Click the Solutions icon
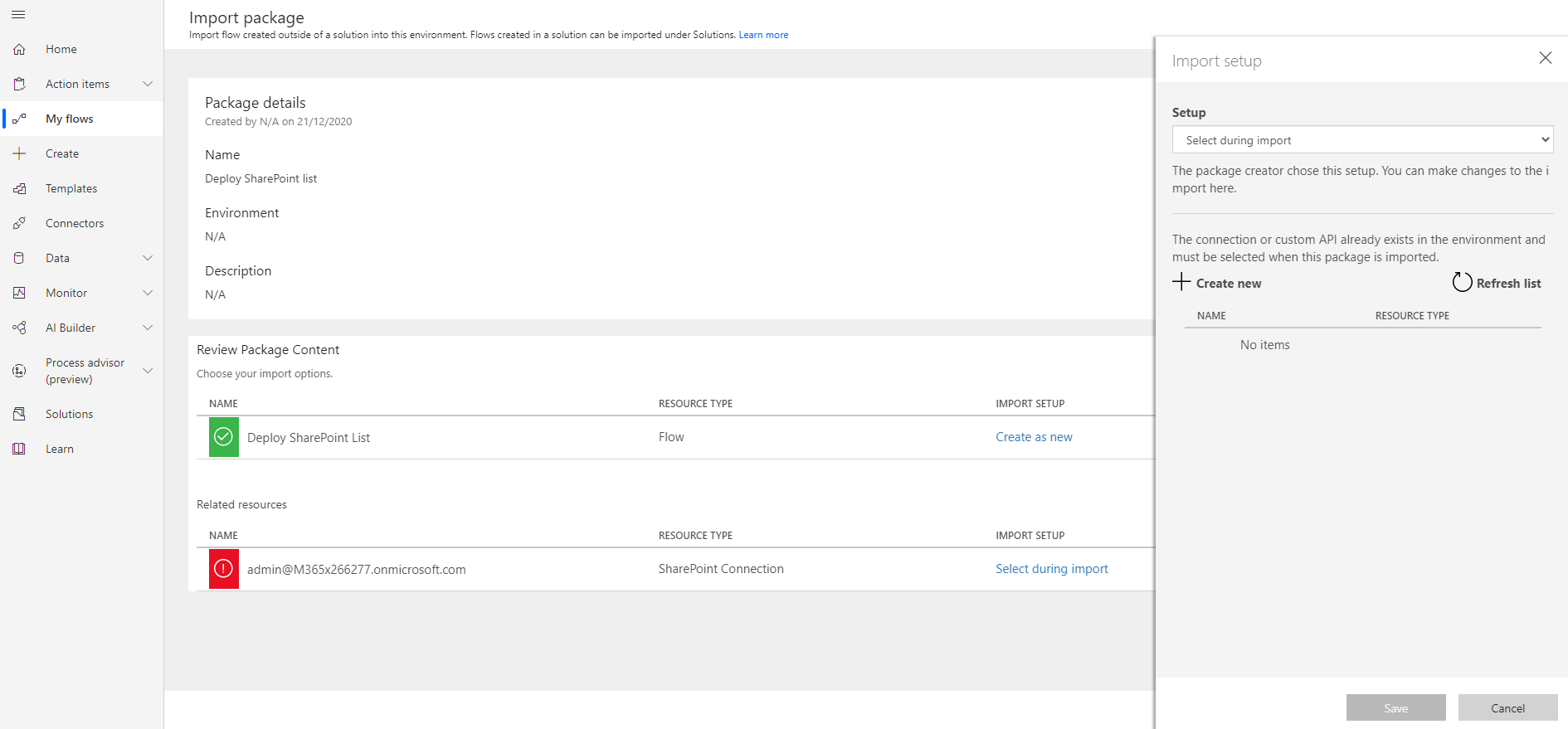This screenshot has height=729, width=1568. pyautogui.click(x=19, y=414)
